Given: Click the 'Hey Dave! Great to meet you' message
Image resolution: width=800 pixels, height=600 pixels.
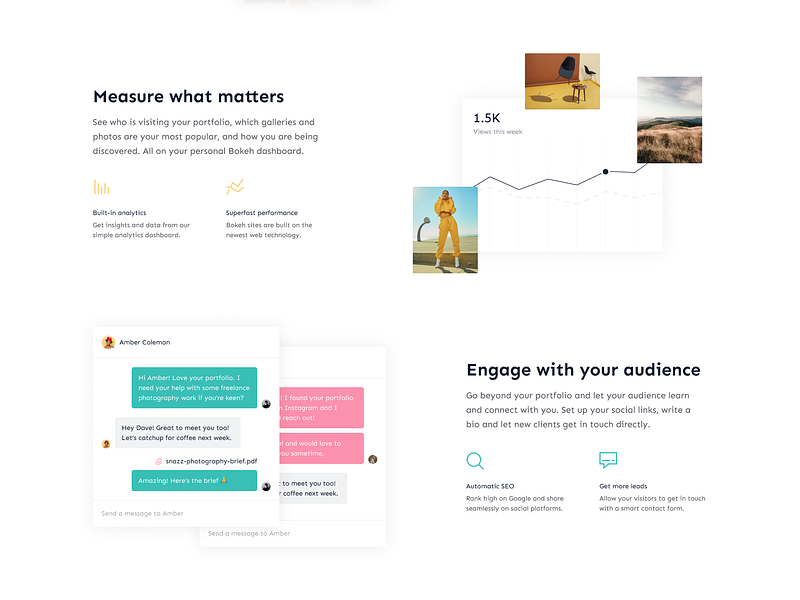Looking at the screenshot, I should click(x=178, y=433).
